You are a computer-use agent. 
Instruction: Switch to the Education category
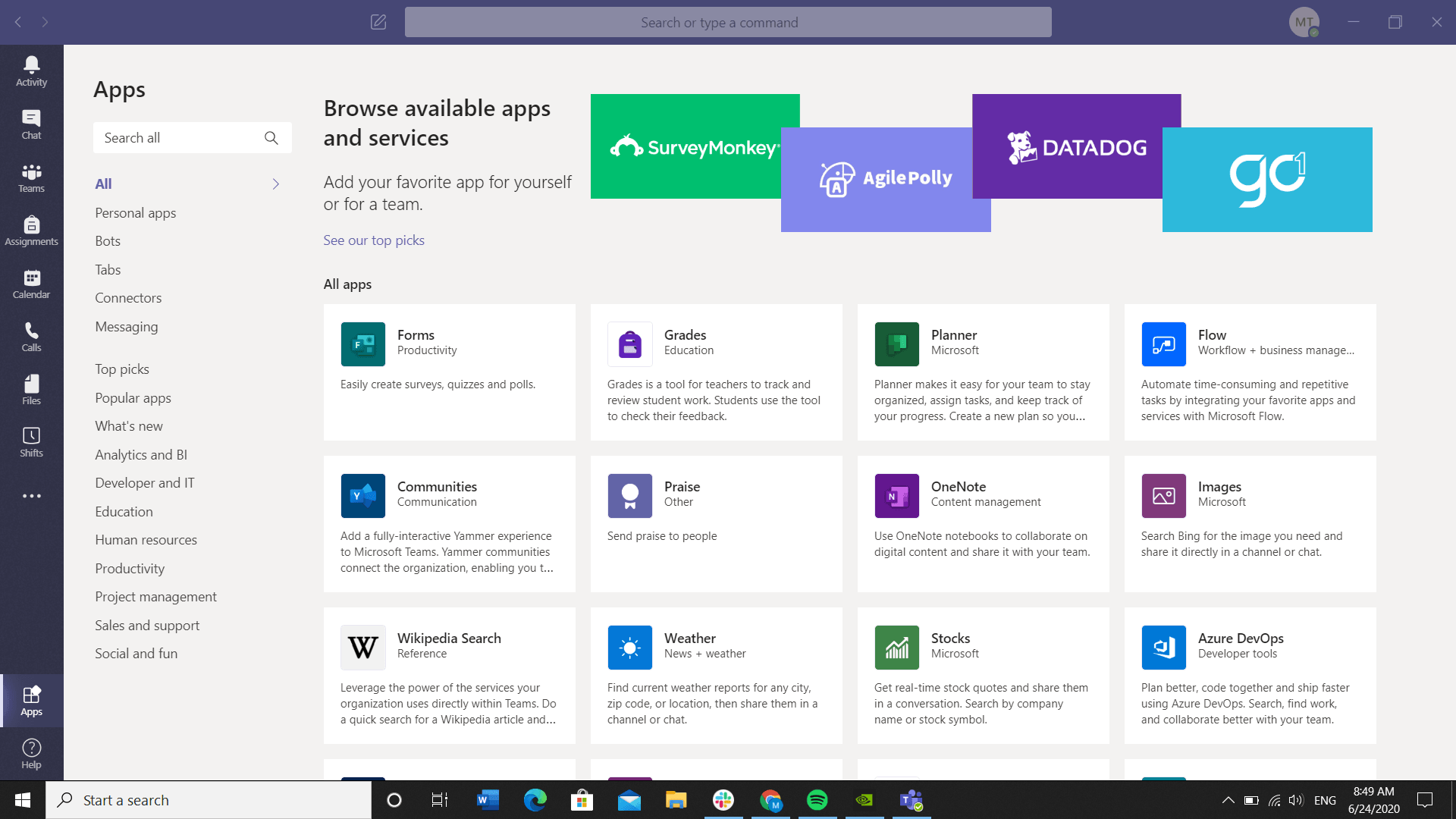pyautogui.click(x=124, y=511)
